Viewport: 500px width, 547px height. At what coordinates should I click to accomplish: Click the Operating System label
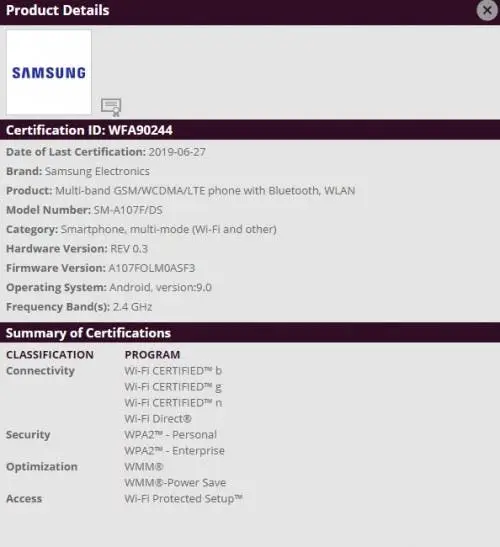coord(56,287)
